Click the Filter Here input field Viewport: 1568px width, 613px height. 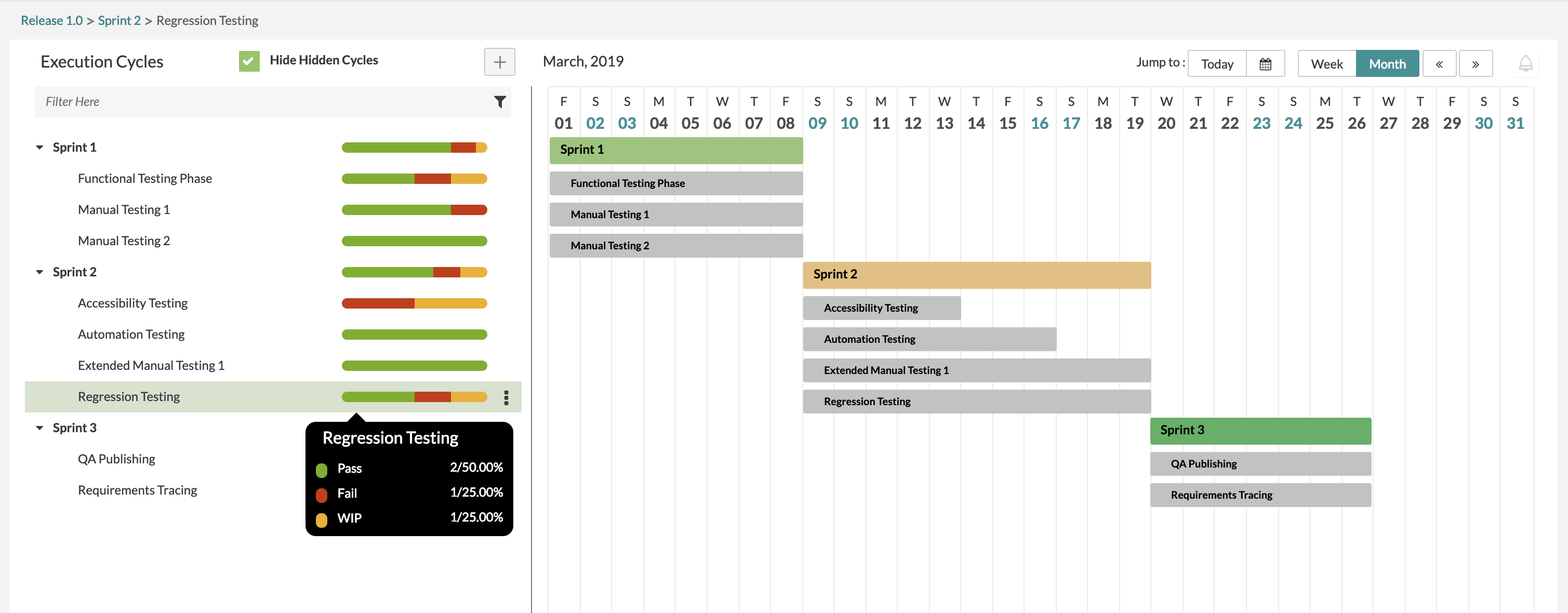point(262,102)
